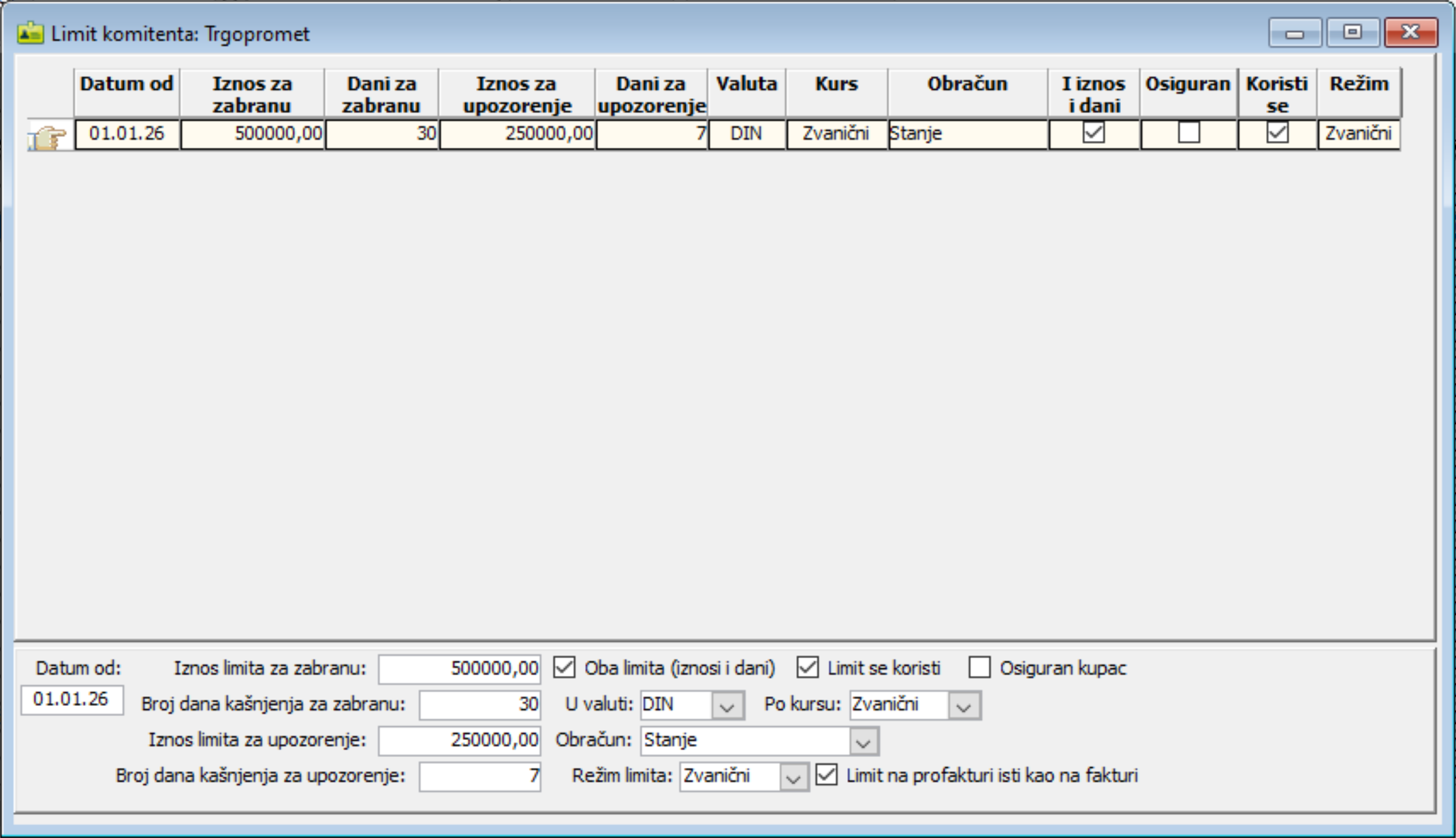Image resolution: width=1456 pixels, height=838 pixels.
Task: Maximize the Limit komitenta window
Action: point(1352,33)
